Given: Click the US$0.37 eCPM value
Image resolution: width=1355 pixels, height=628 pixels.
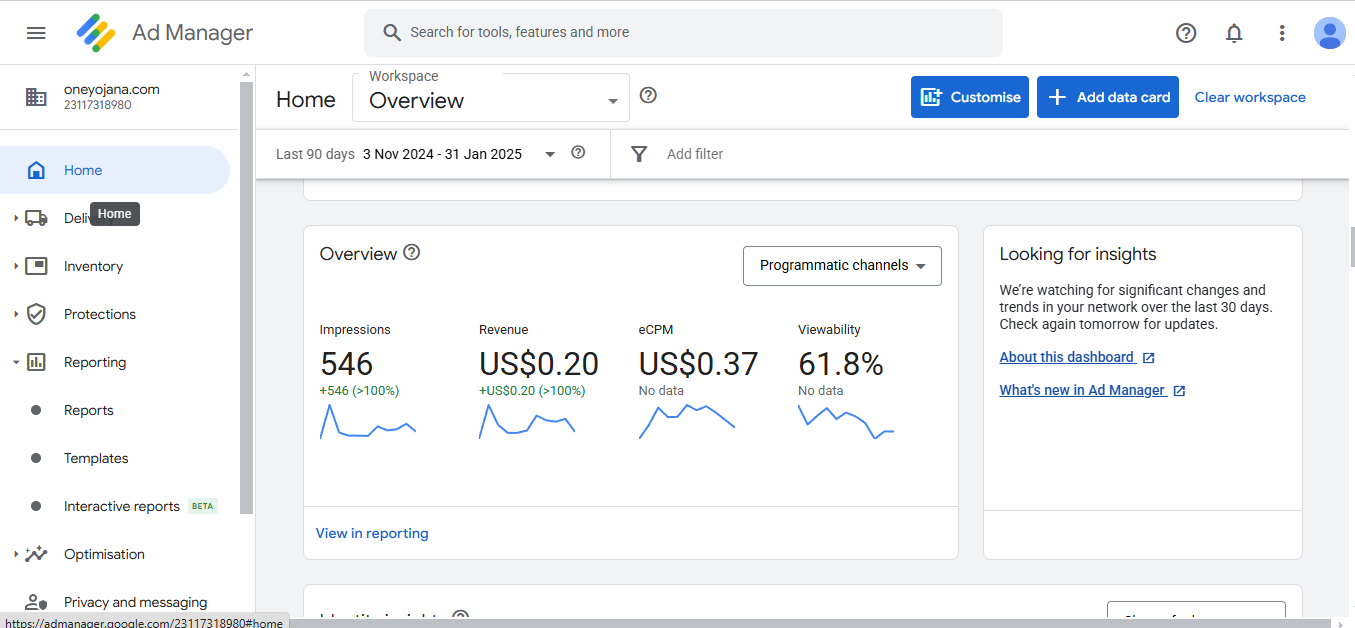Looking at the screenshot, I should 699,364.
